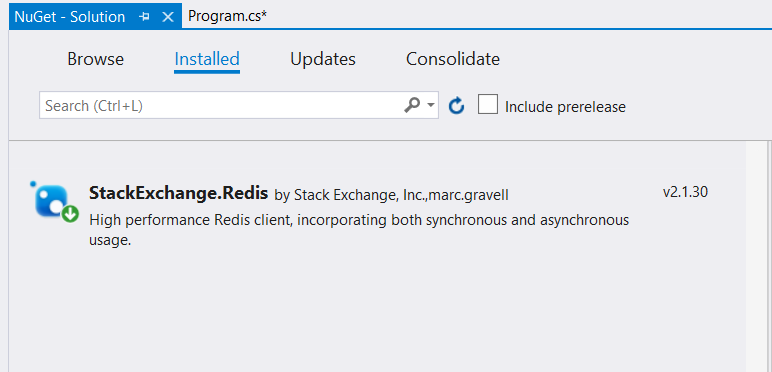Click the StackExchange.Redis package icon
772x372 pixels.
(x=51, y=201)
